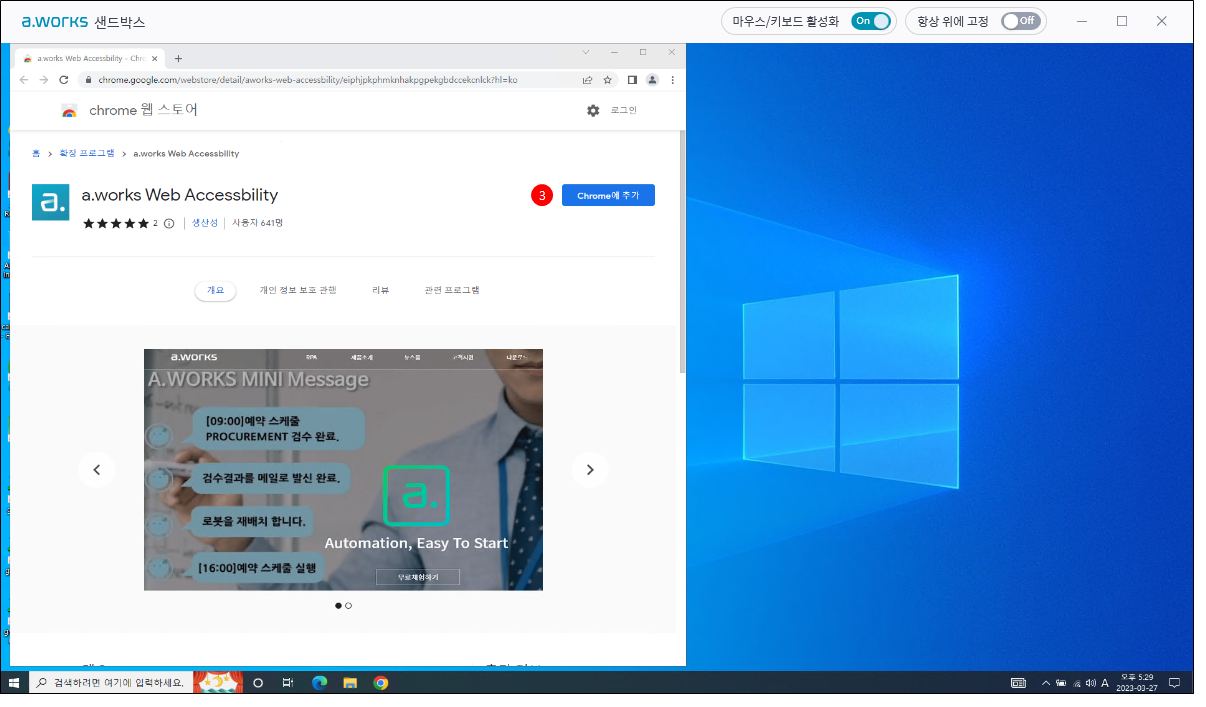Open notification center icon

coord(1175,683)
